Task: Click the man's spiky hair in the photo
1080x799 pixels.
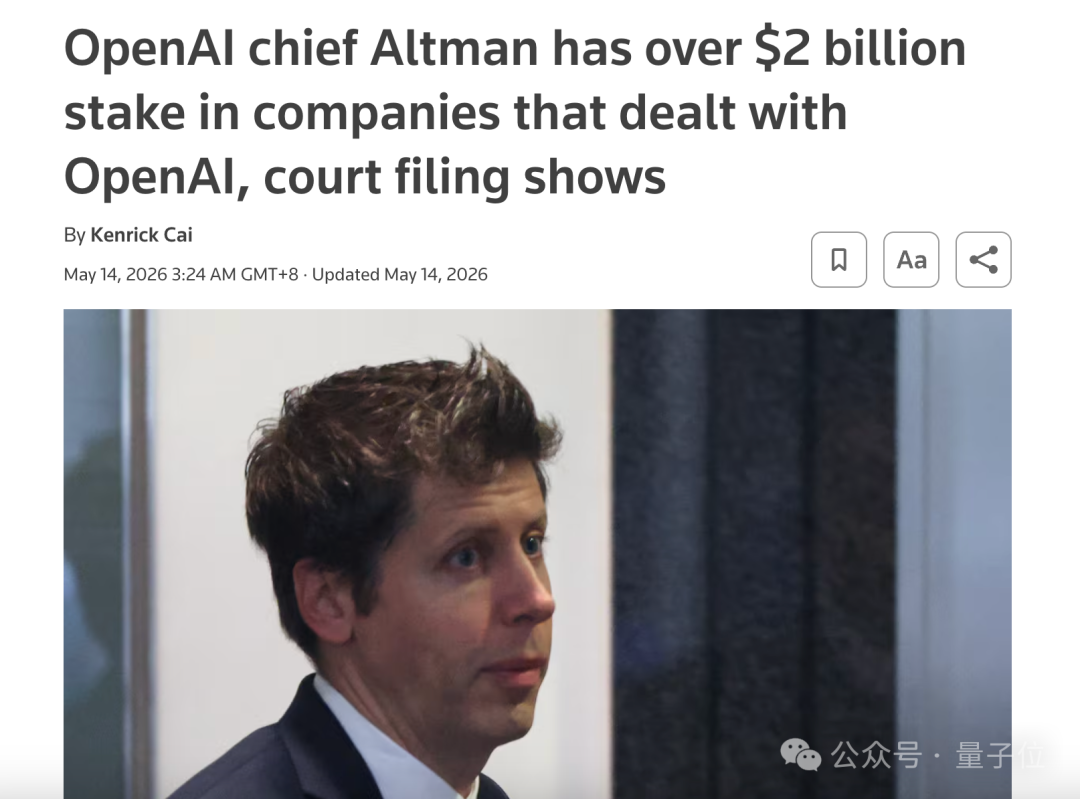Action: [x=420, y=413]
